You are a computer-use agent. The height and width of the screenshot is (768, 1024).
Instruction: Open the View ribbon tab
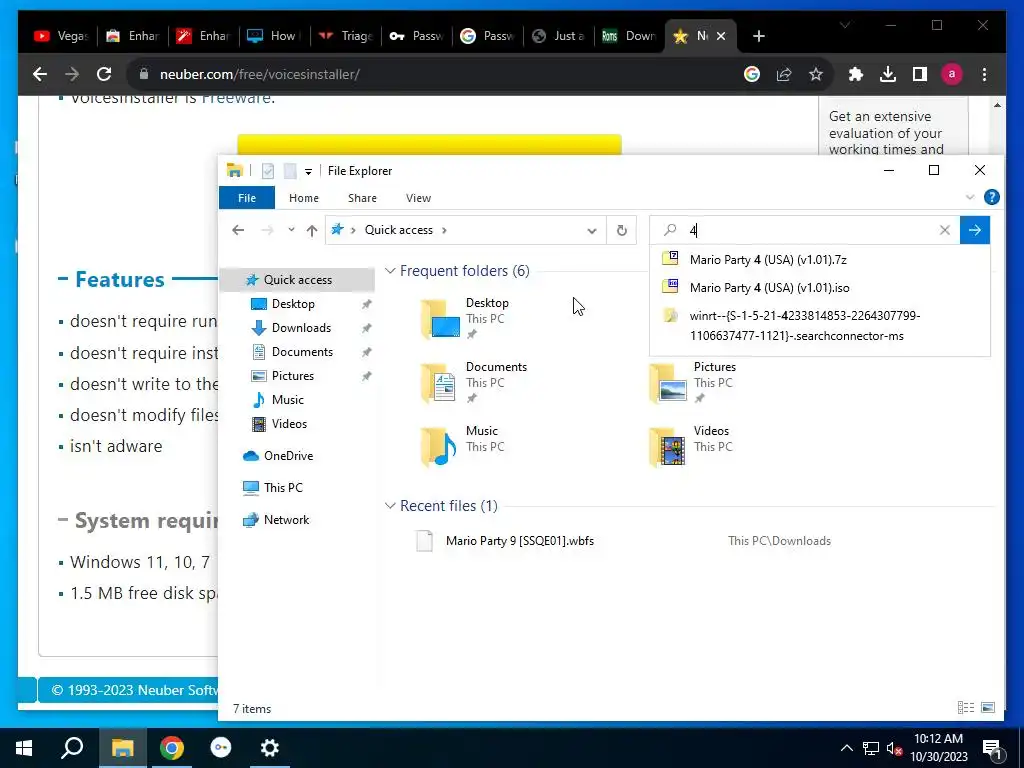click(418, 198)
